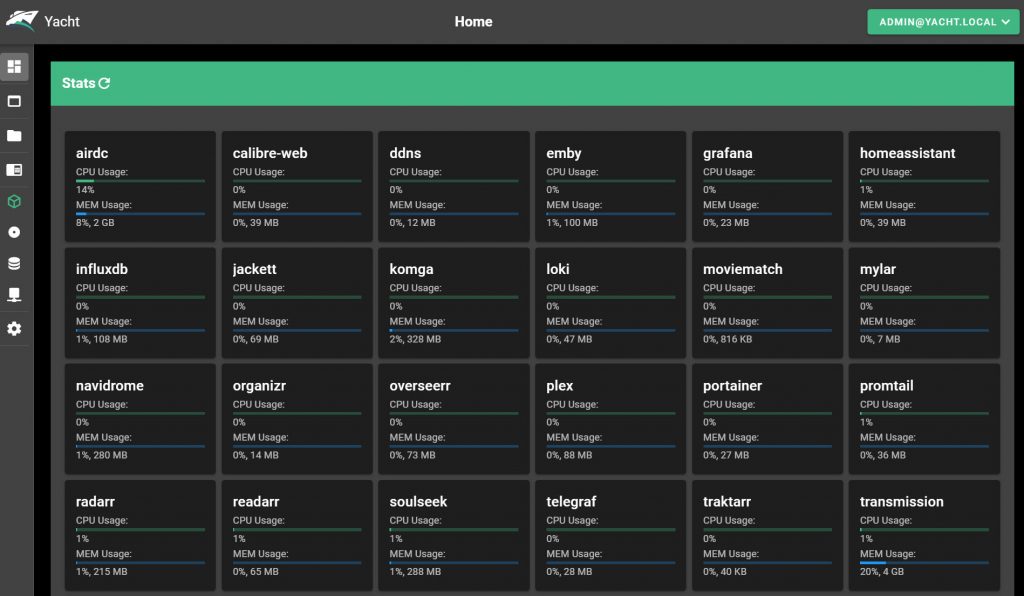
Task: Click the transmission MEM usage bar
Action: (x=924, y=563)
